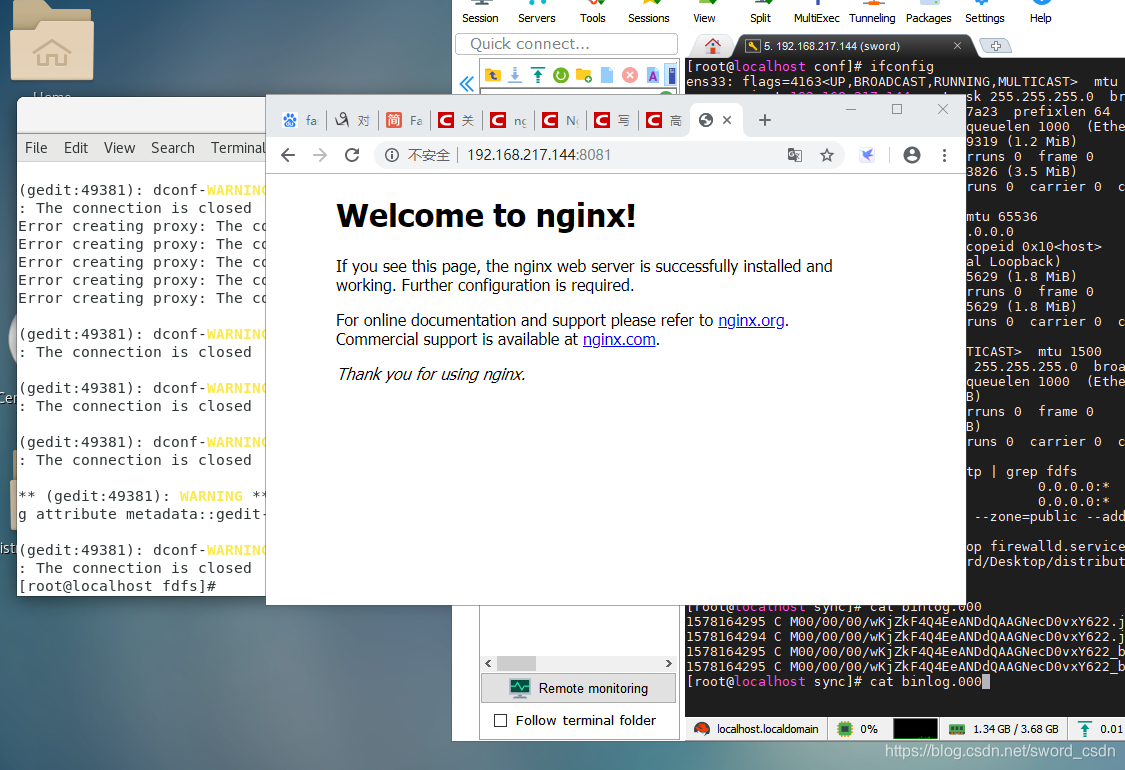This screenshot has height=770, width=1125.
Task: Click the SFTP new file icon
Action: pos(607,75)
